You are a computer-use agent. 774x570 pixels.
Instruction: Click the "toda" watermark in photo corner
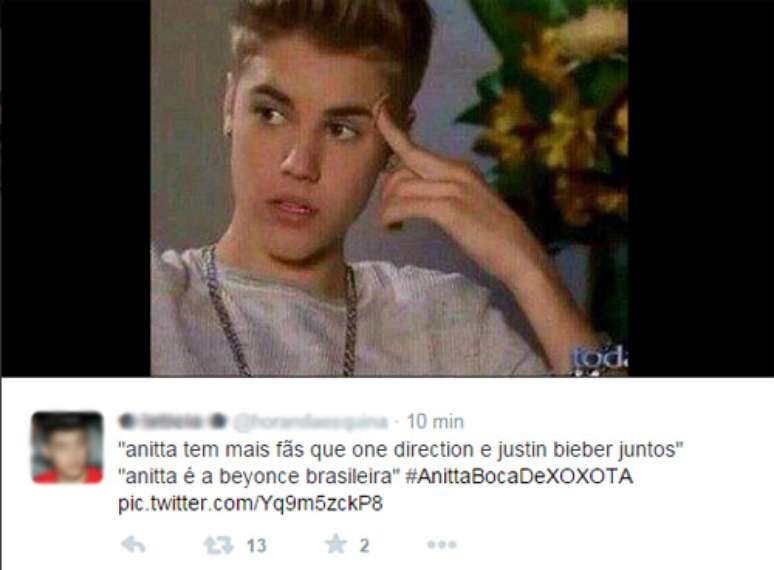pyautogui.click(x=600, y=357)
